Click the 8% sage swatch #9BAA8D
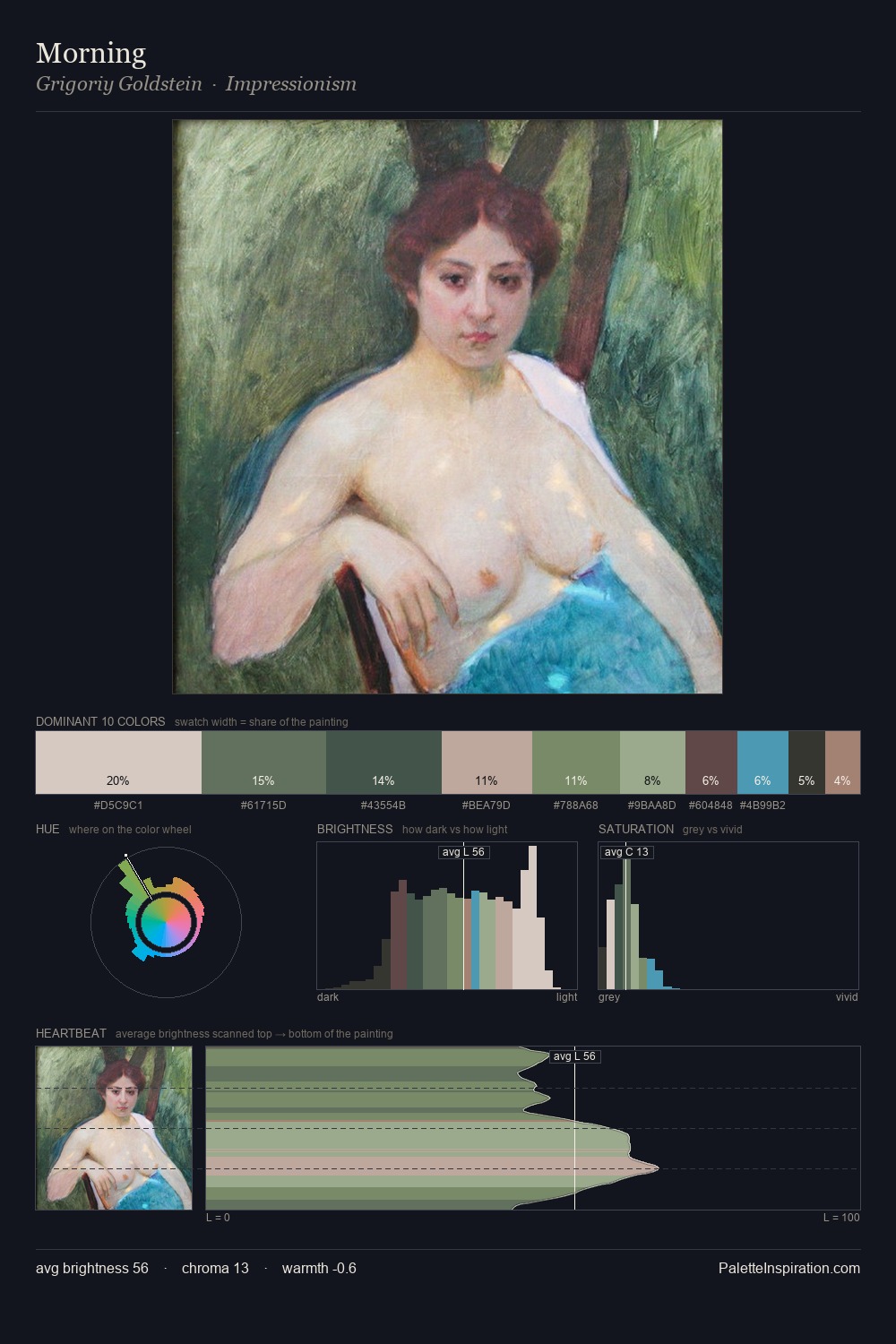This screenshot has width=896, height=1344. (652, 762)
